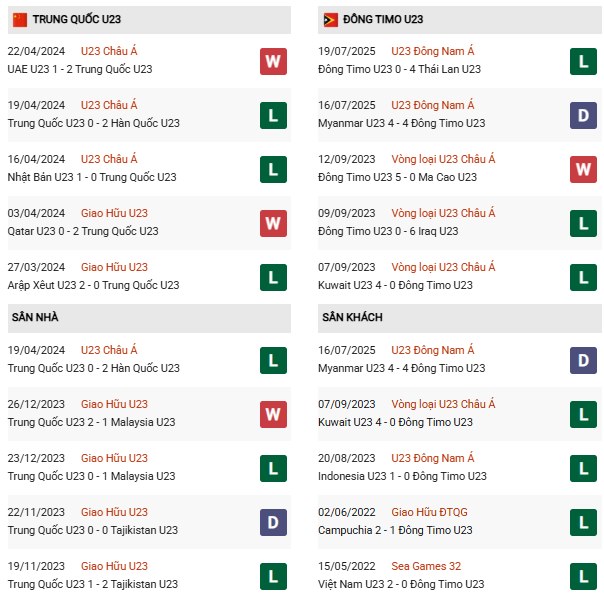
Task: Click the D badge in Sân Khách section
Action: (584, 359)
